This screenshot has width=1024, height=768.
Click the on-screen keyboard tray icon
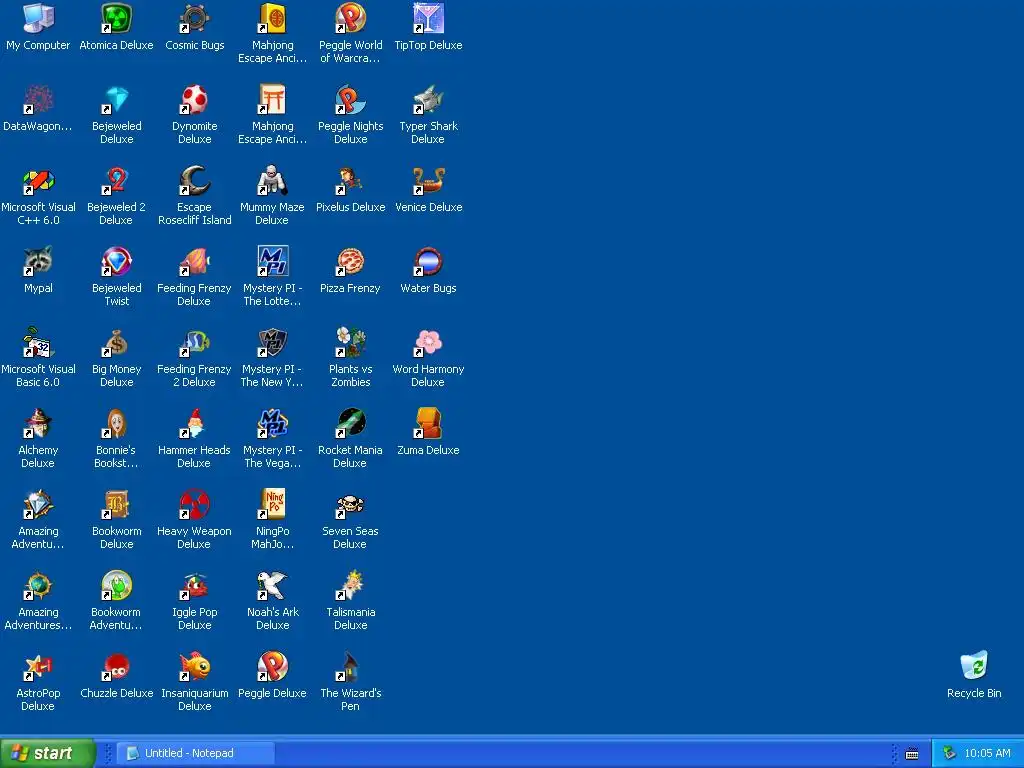coord(912,754)
